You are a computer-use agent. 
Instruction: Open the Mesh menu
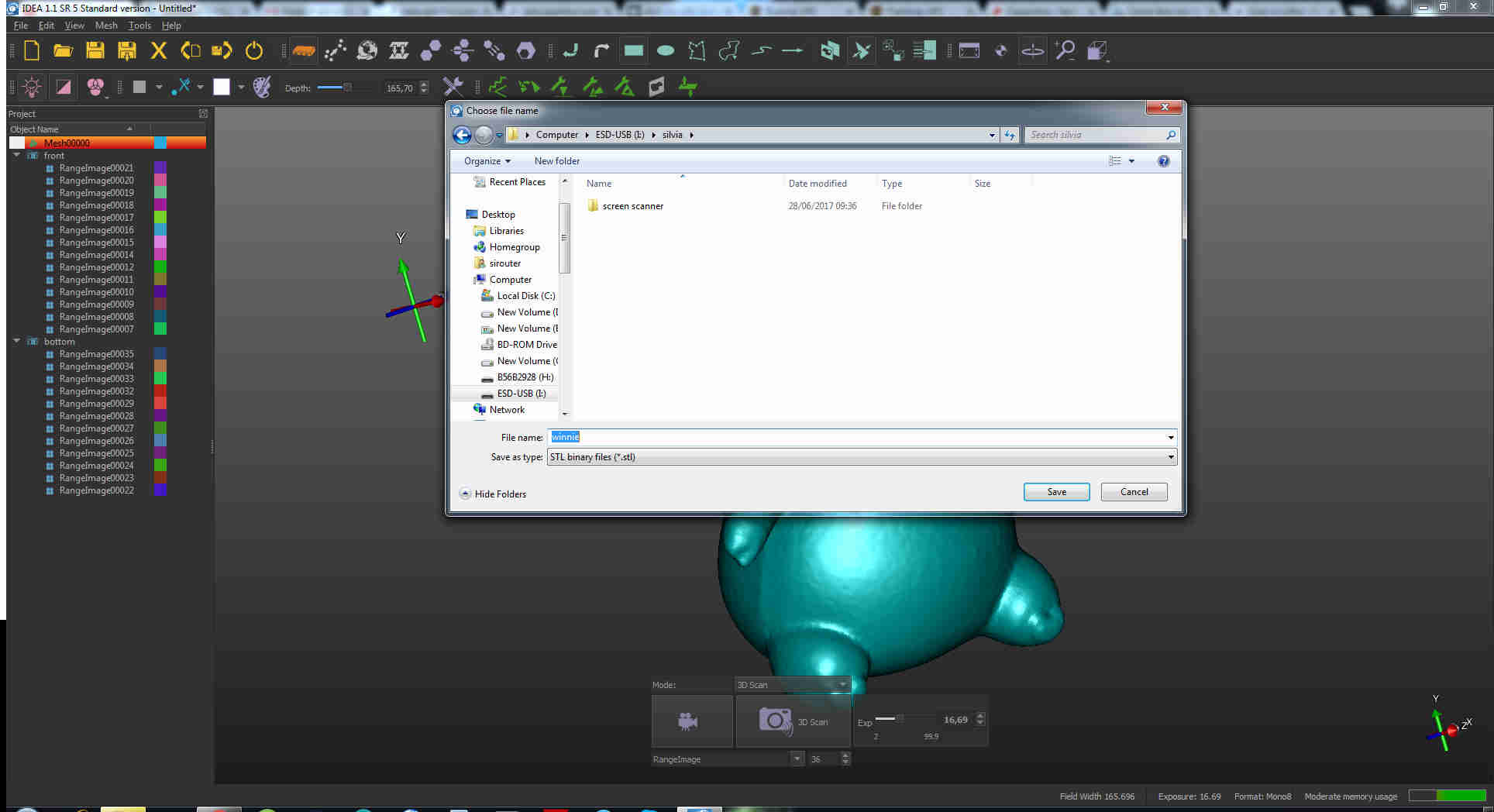[106, 26]
